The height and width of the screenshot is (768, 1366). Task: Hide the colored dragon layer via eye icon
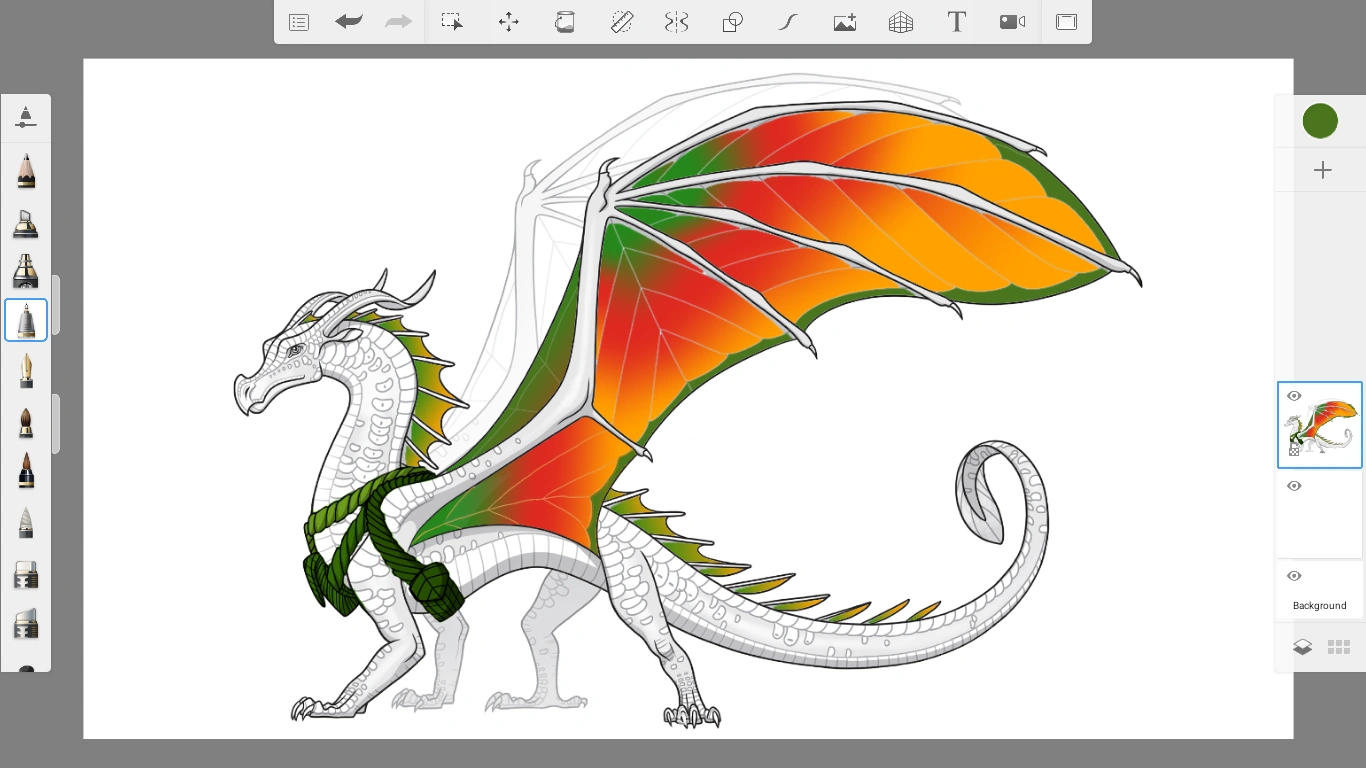point(1294,396)
